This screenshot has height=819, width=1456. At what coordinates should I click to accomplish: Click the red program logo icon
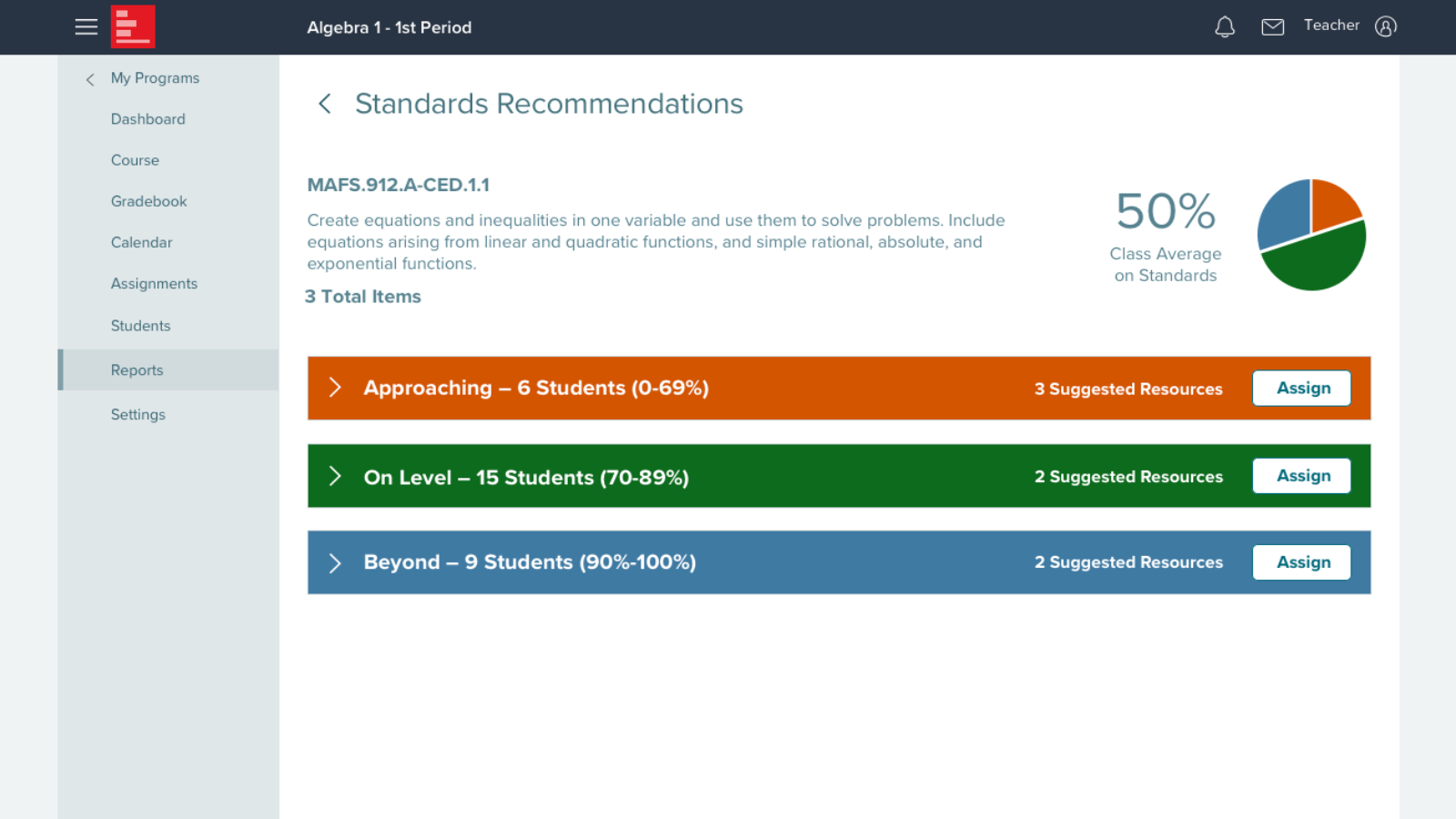point(133,27)
